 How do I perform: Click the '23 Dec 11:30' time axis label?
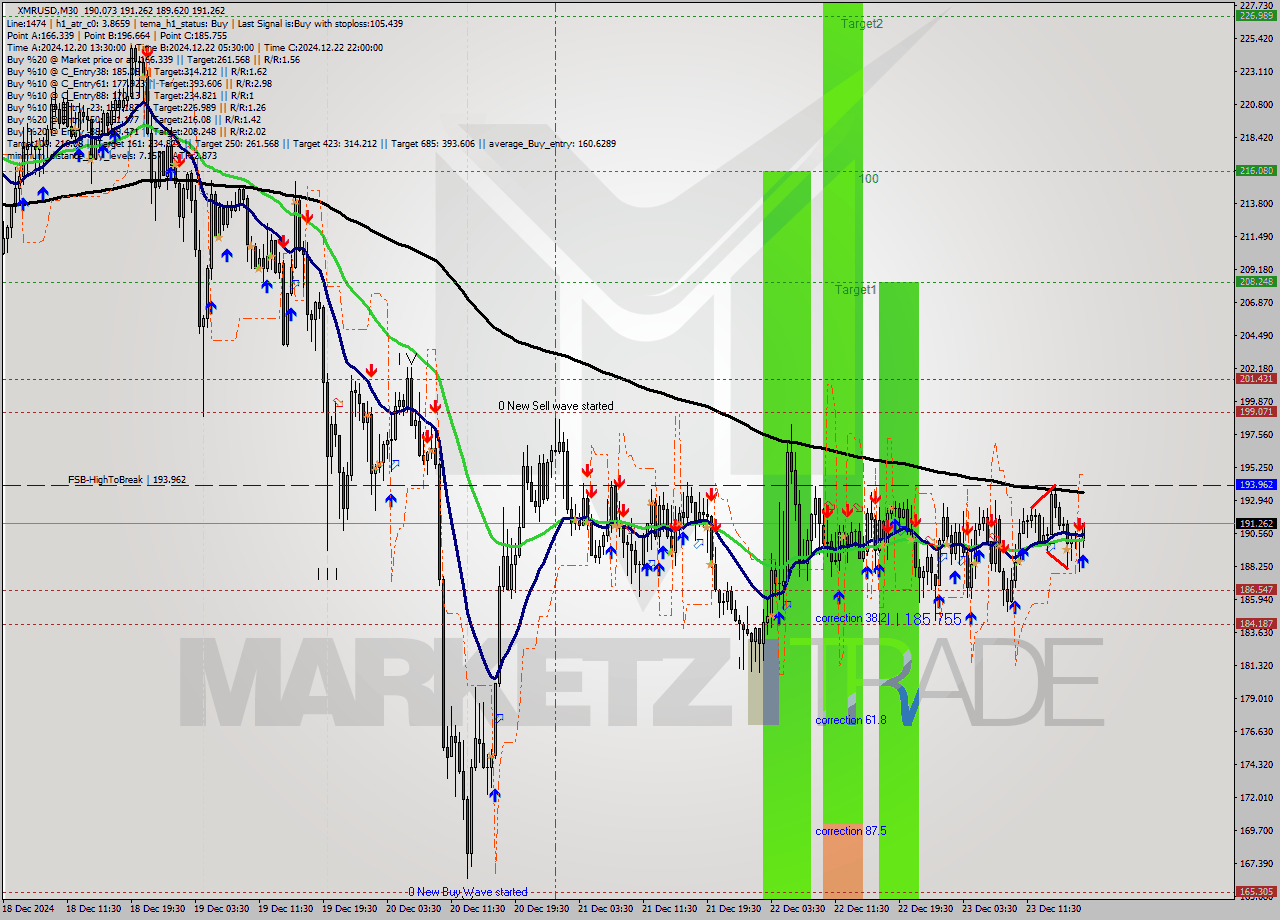pos(1054,909)
